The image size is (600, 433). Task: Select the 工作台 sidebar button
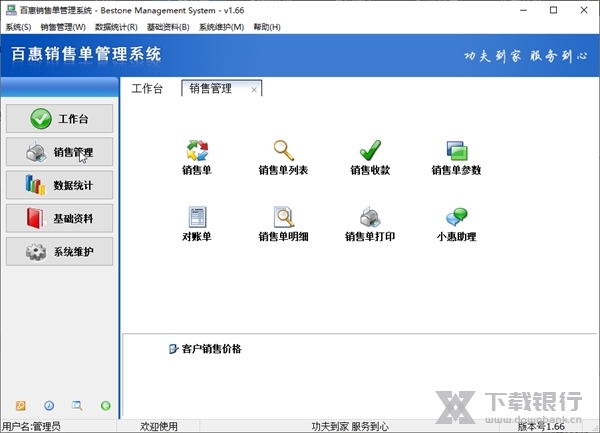click(59, 119)
